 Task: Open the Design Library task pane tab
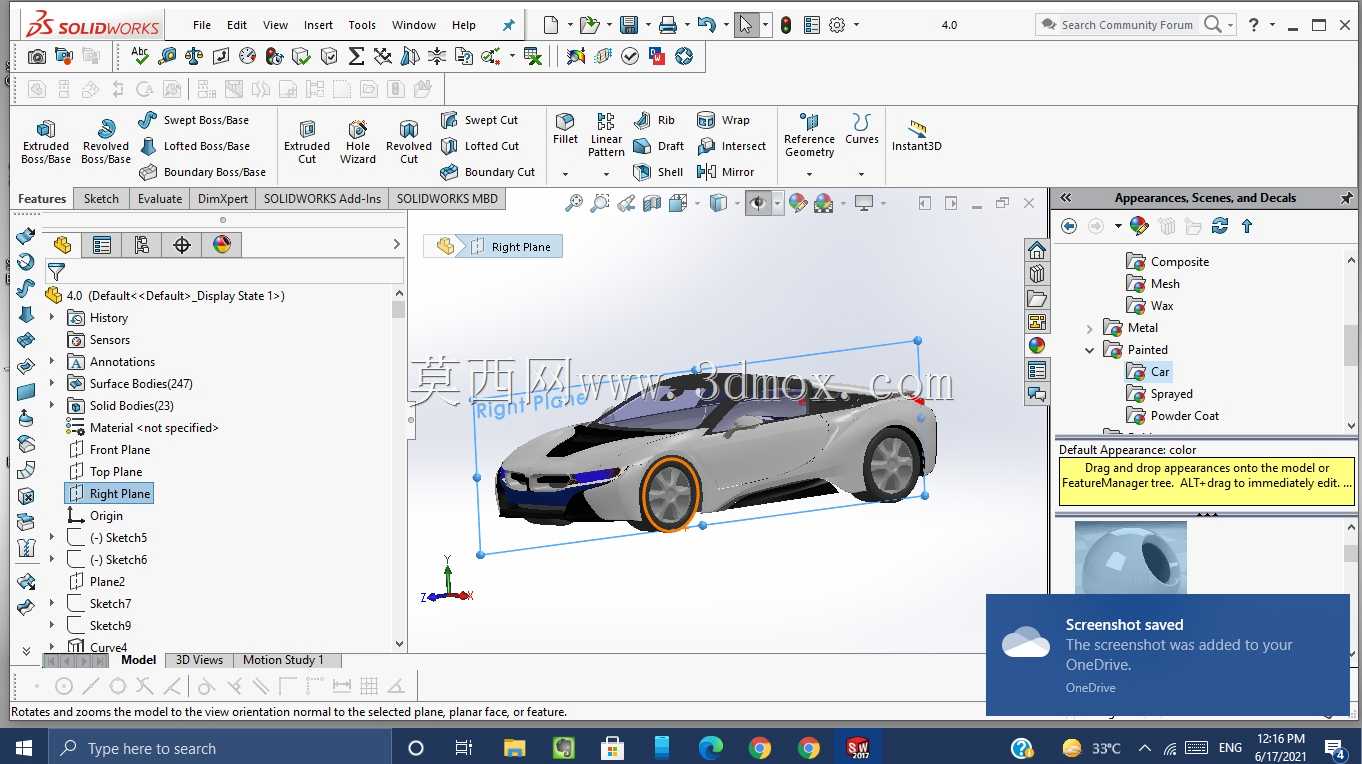coord(1037,274)
